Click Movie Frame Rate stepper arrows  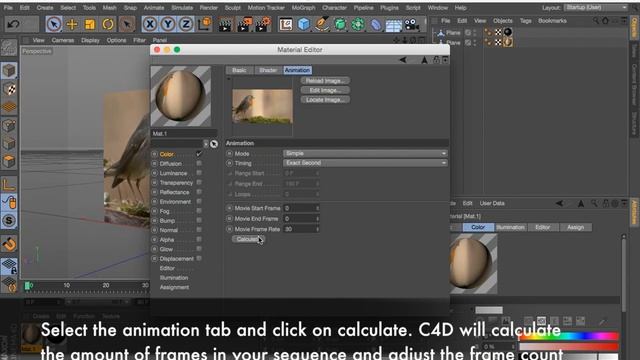[x=318, y=229]
